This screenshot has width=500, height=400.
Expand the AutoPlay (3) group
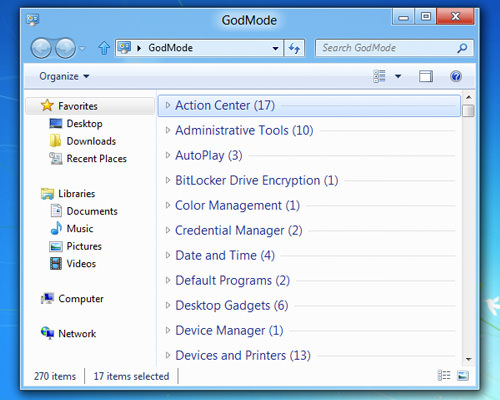pyautogui.click(x=168, y=155)
